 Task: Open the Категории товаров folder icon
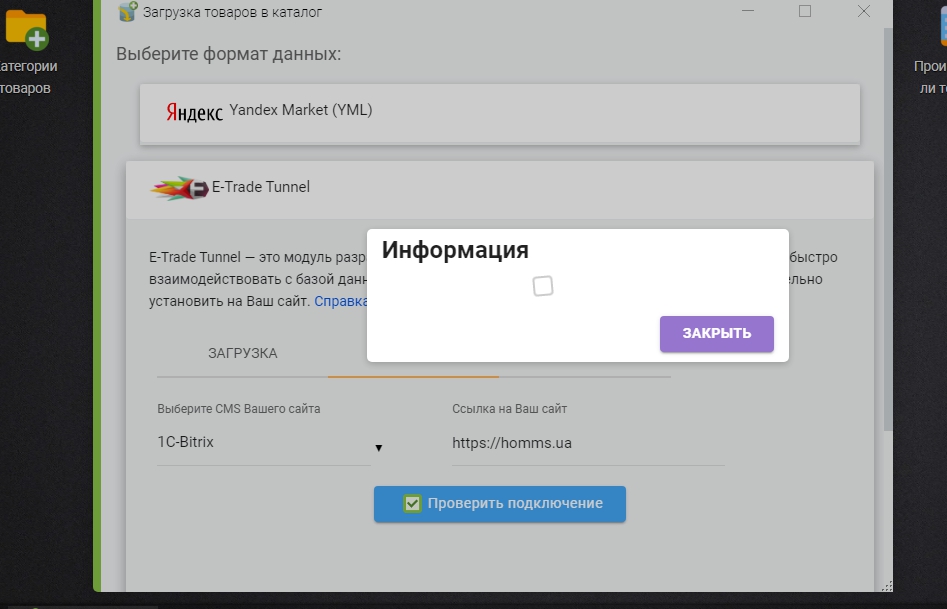click(27, 30)
